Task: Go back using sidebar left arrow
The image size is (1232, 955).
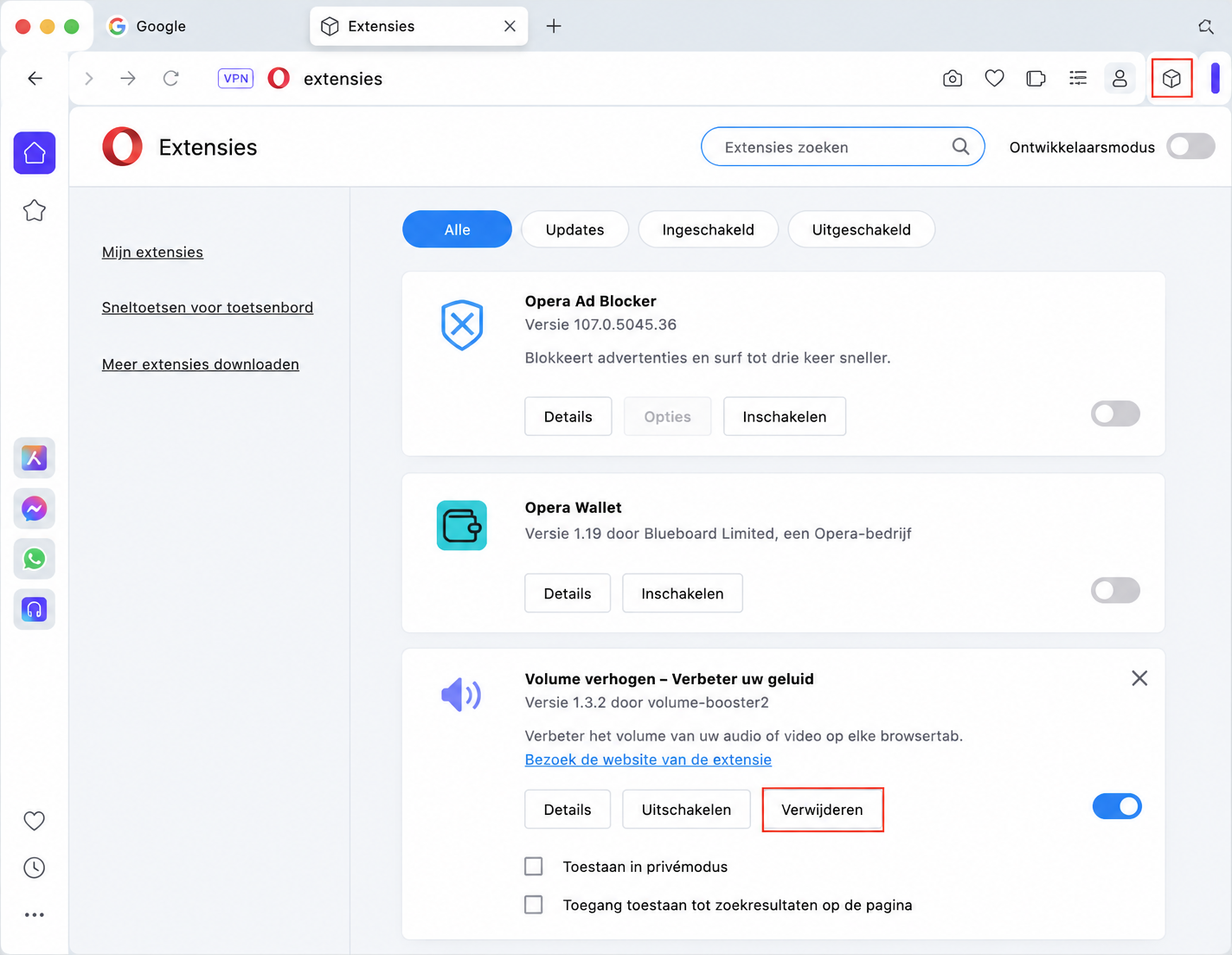Action: pyautogui.click(x=35, y=79)
